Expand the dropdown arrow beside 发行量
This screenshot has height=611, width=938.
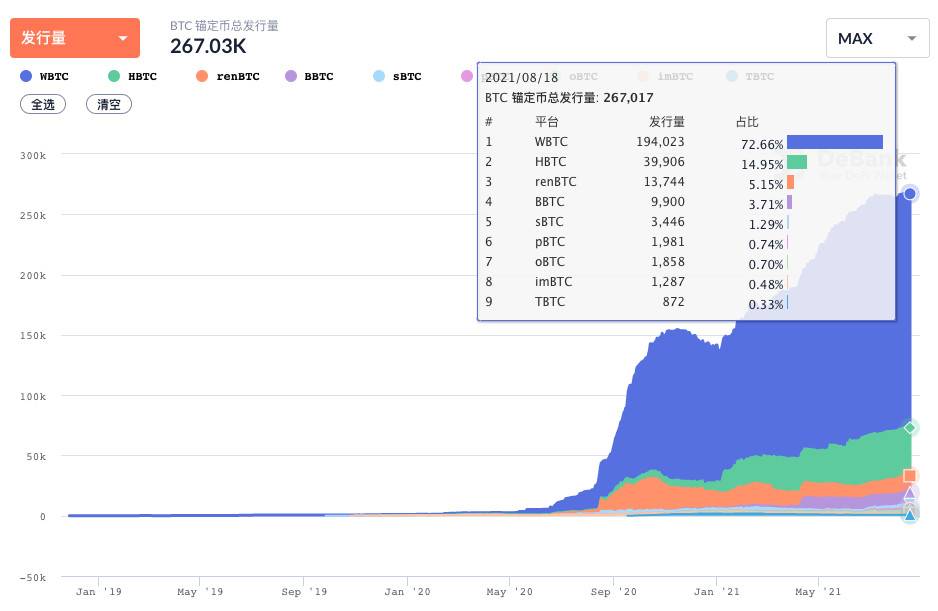click(x=124, y=37)
